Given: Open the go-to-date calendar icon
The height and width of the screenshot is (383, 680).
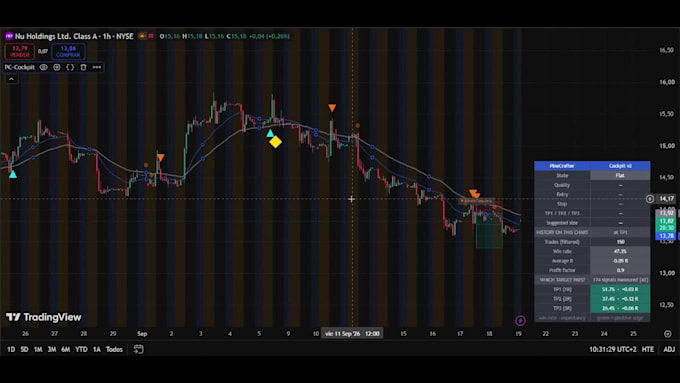Looking at the screenshot, I should tap(138, 349).
